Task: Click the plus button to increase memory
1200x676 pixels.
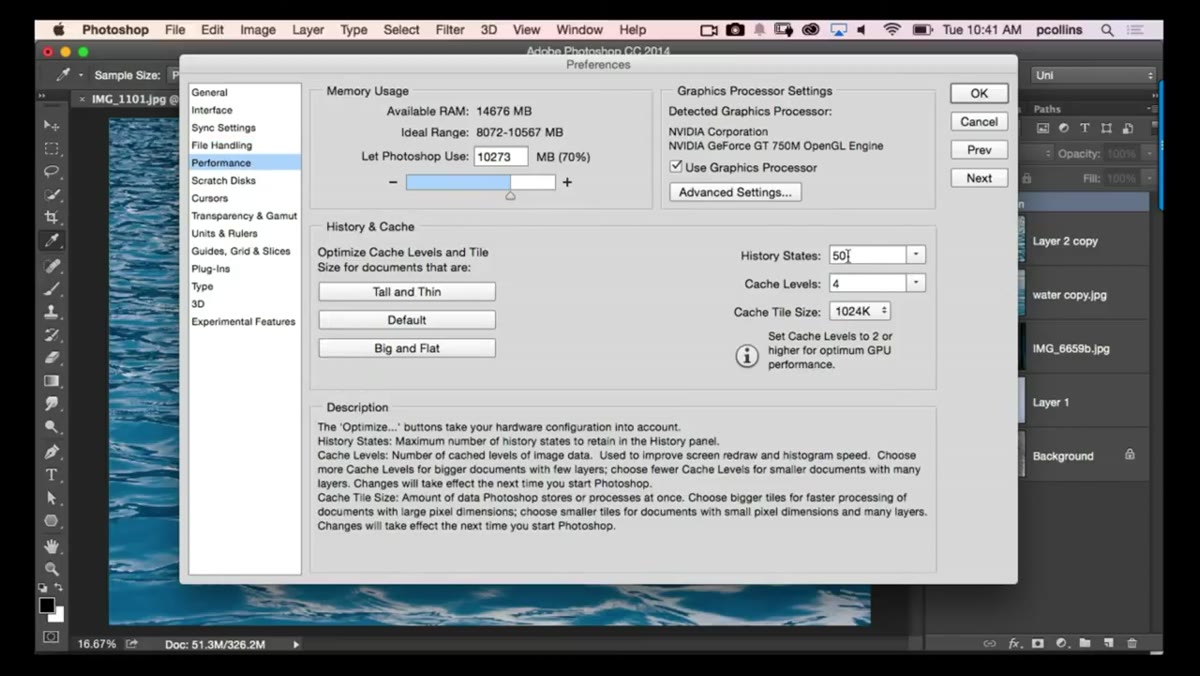Action: (567, 182)
